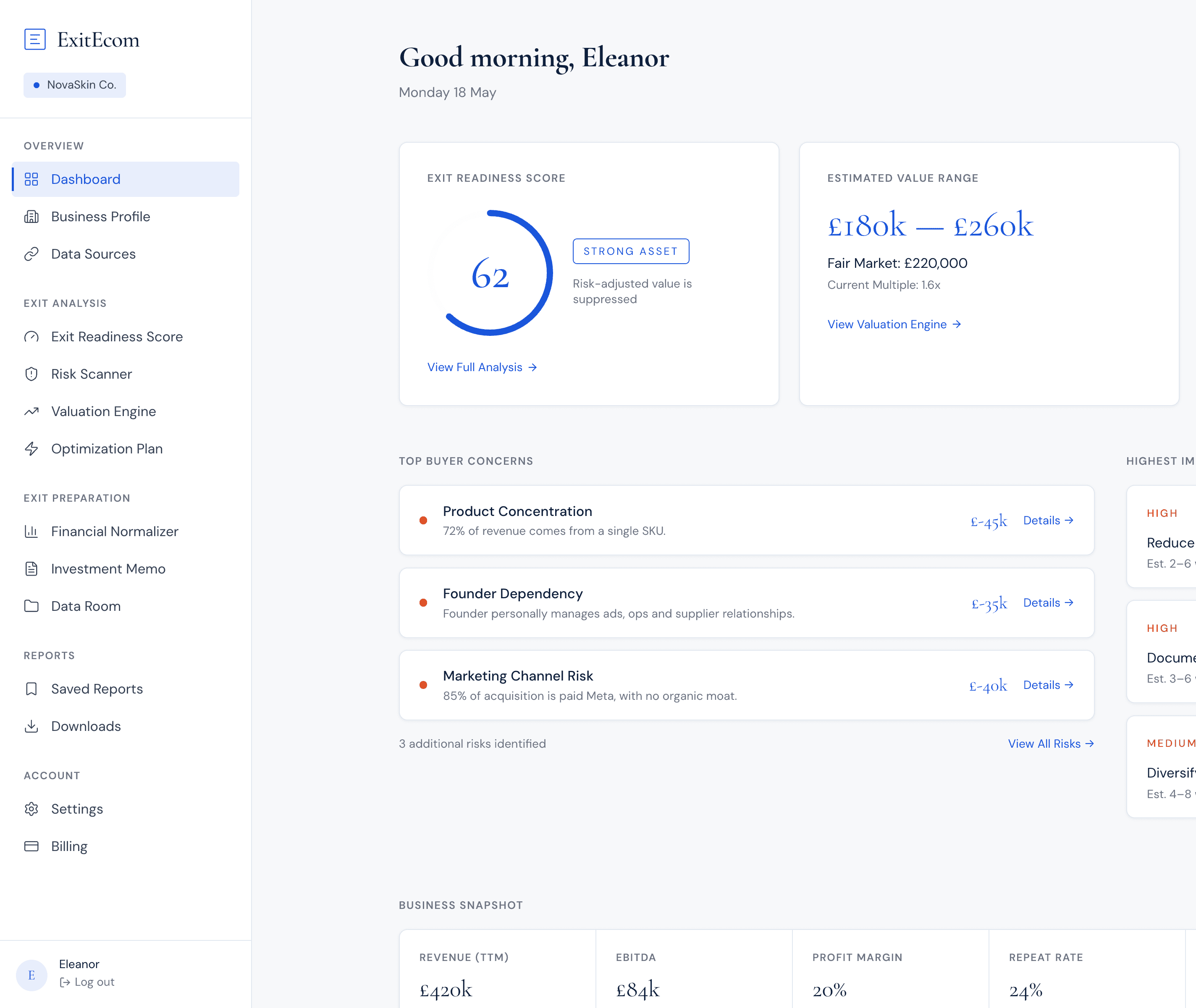
Task: Open the Billing page
Action: [126, 846]
